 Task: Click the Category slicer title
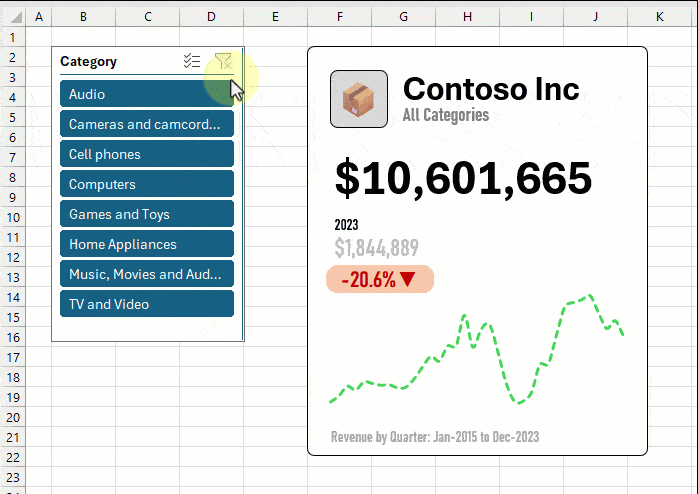[x=89, y=61]
